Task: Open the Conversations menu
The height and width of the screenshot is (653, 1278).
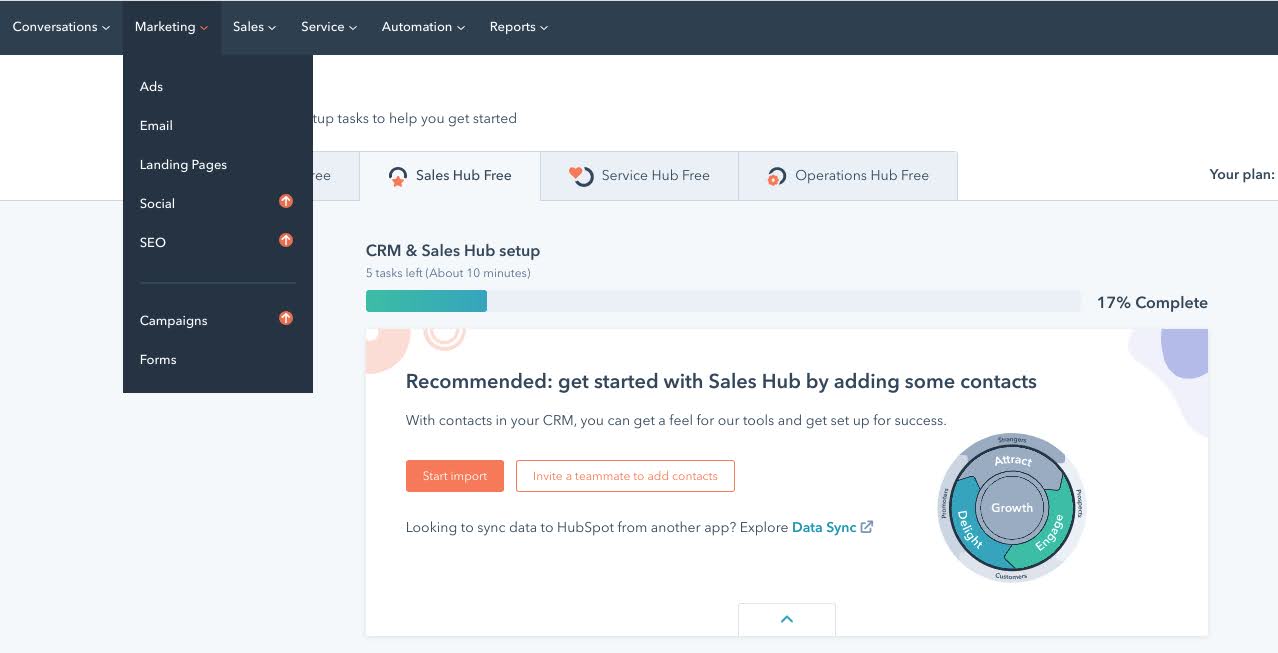Action: pos(61,27)
